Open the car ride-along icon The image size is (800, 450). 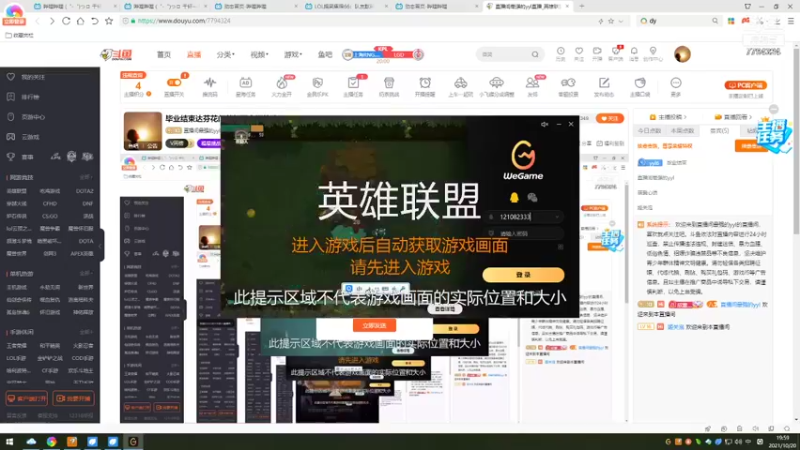[x=461, y=85]
